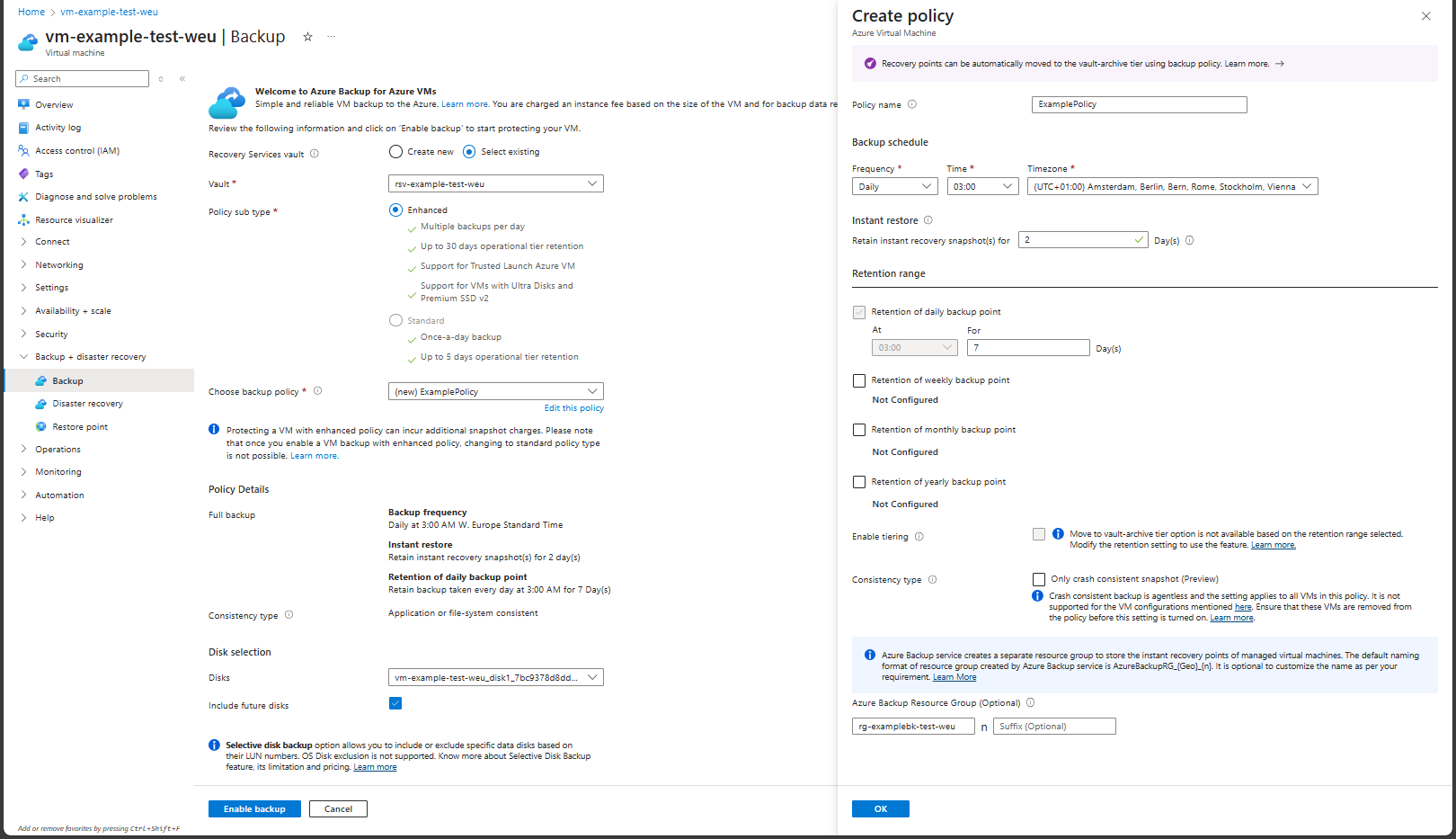The image size is (1456, 839).
Task: Enable retention of weekly backup point
Action: pyautogui.click(x=859, y=380)
